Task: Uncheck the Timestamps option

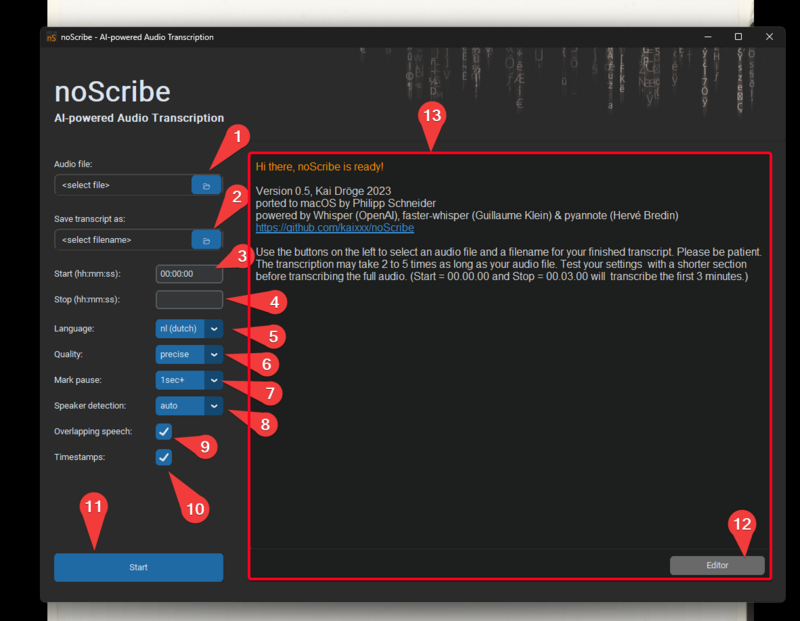Action: tap(164, 458)
